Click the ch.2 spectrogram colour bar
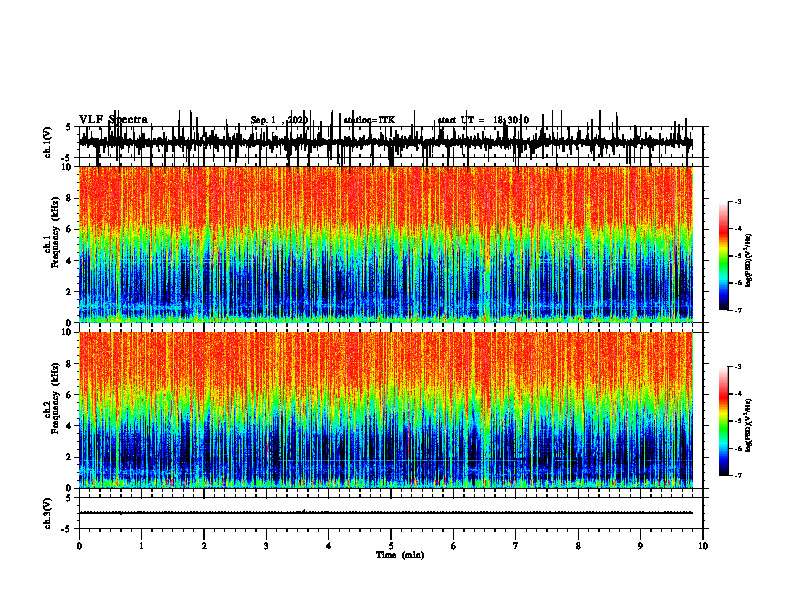Image resolution: width=792 pixels, height=612 pixels. coord(724,421)
